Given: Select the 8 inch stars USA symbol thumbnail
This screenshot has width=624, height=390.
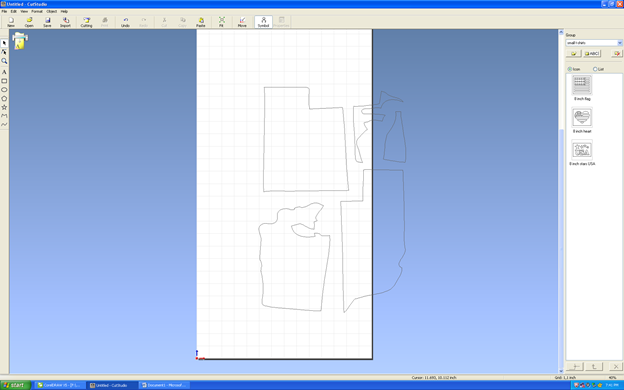Looking at the screenshot, I should pos(582,150).
